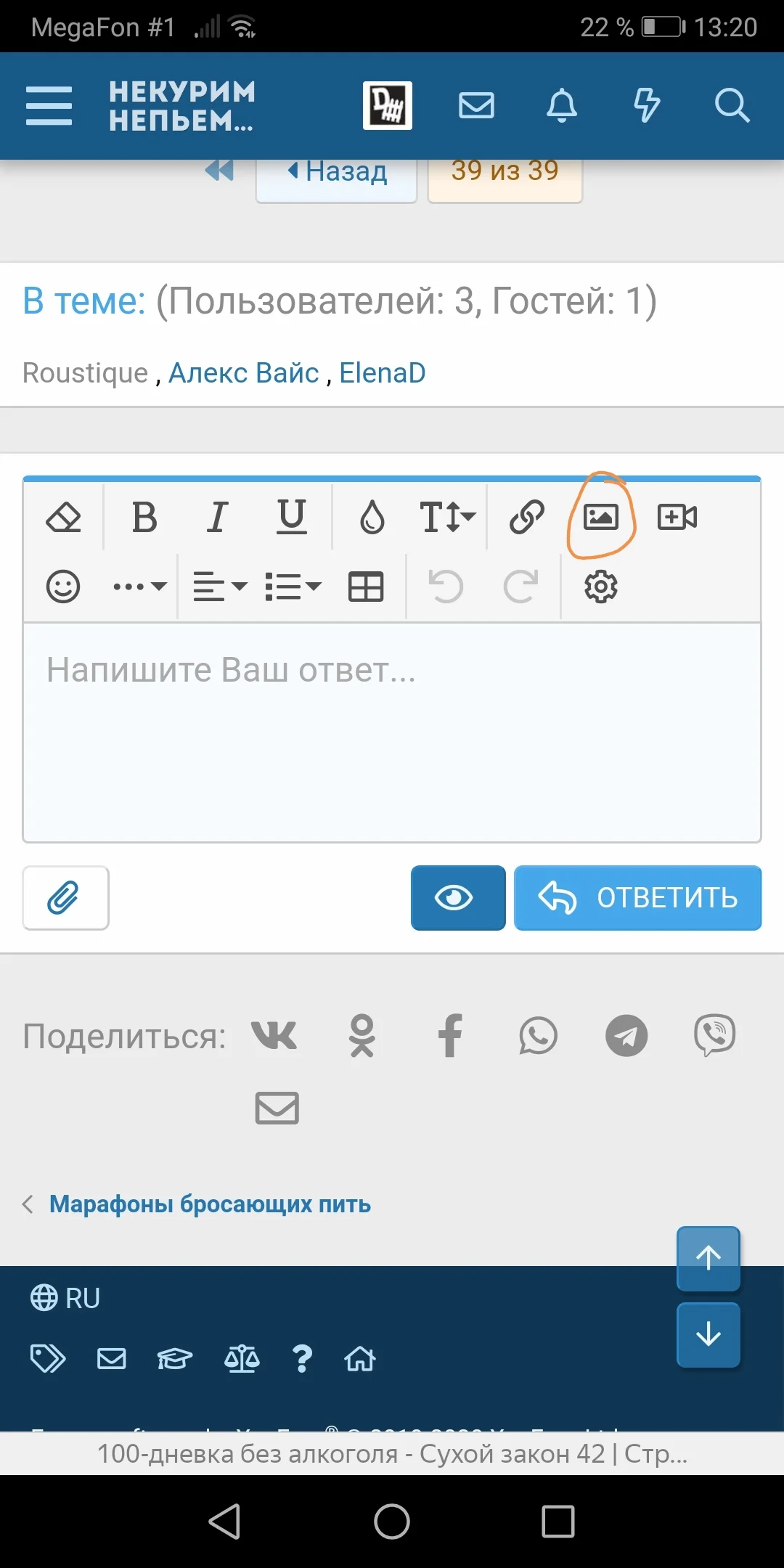784x1568 pixels.
Task: Open footer graduation cap icon
Action: point(175,1358)
